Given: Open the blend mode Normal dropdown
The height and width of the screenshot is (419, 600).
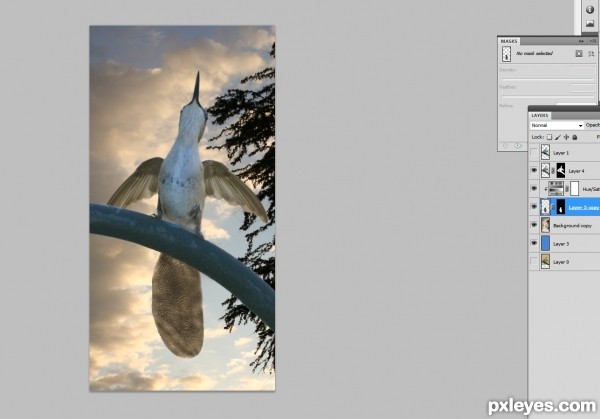Looking at the screenshot, I should 557,126.
